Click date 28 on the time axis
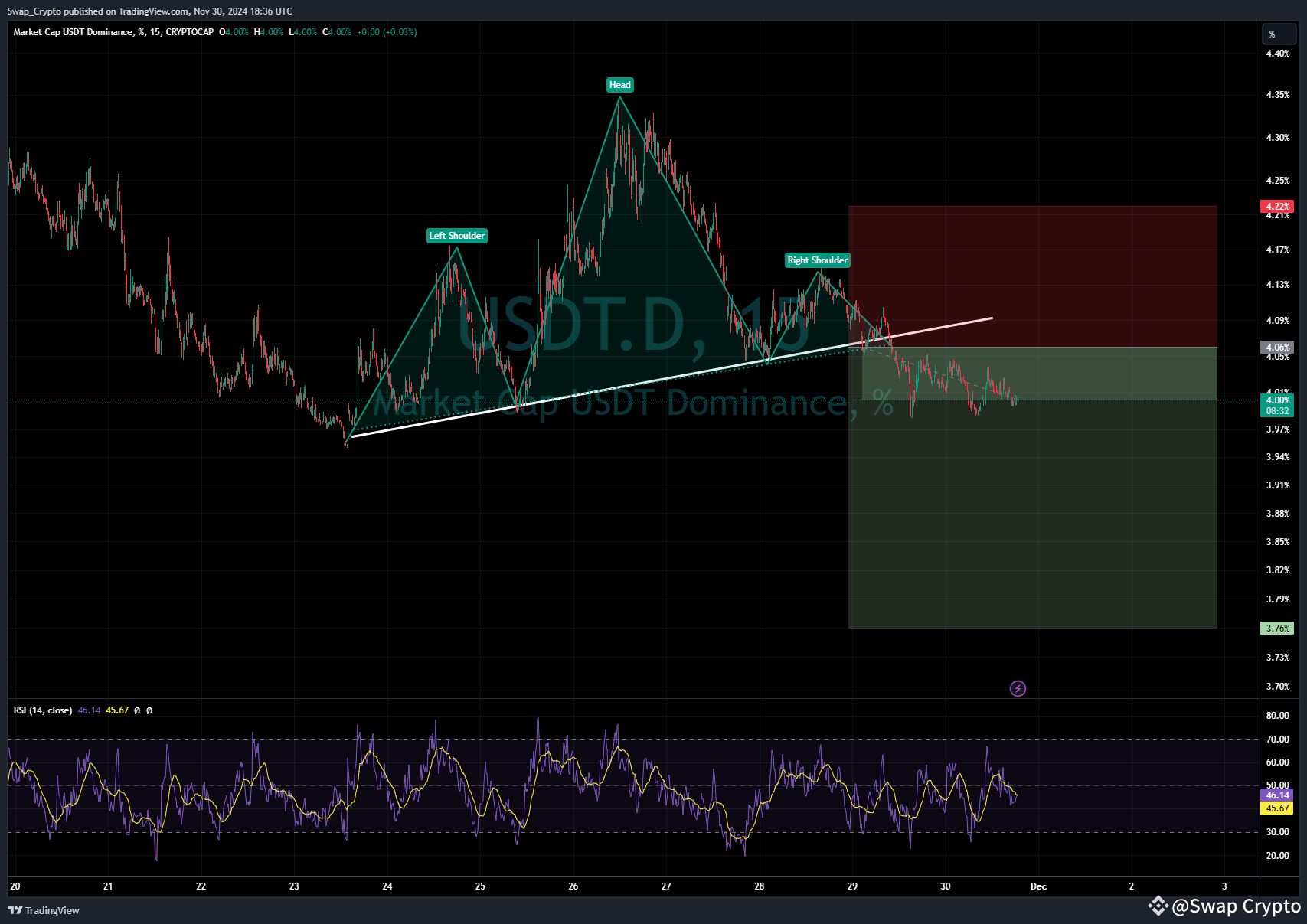1307x924 pixels. click(x=760, y=886)
